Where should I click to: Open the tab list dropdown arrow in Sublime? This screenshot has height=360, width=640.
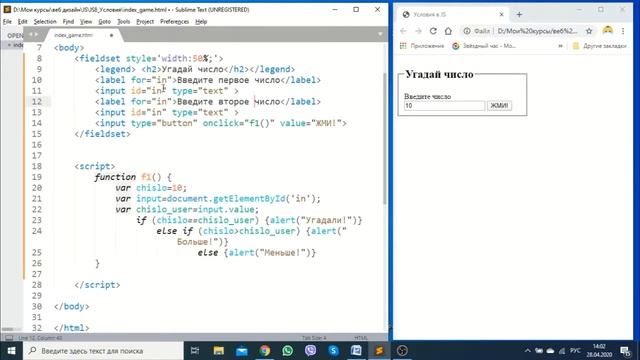click(380, 34)
